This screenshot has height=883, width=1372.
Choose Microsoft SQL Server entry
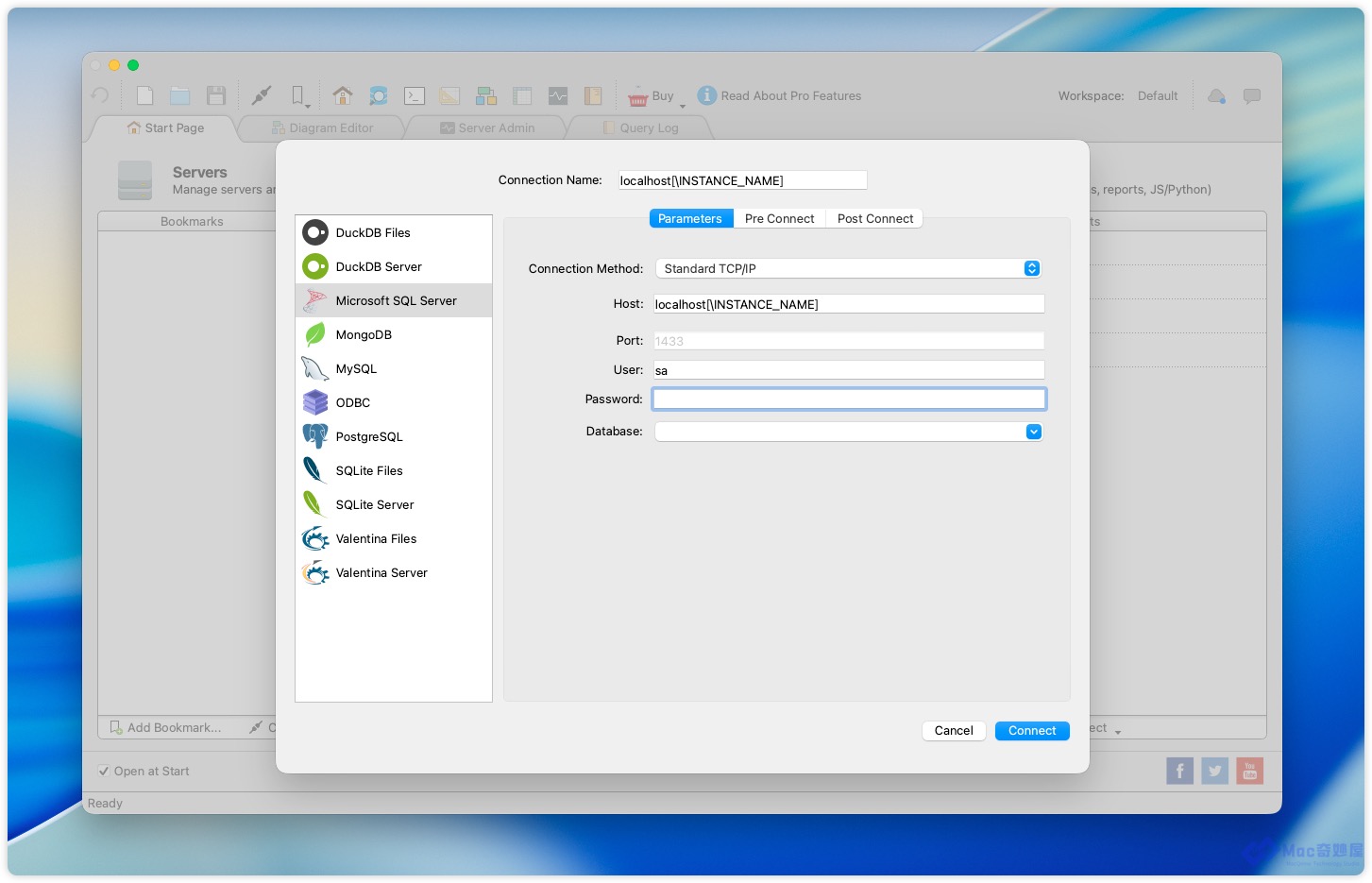(x=394, y=300)
